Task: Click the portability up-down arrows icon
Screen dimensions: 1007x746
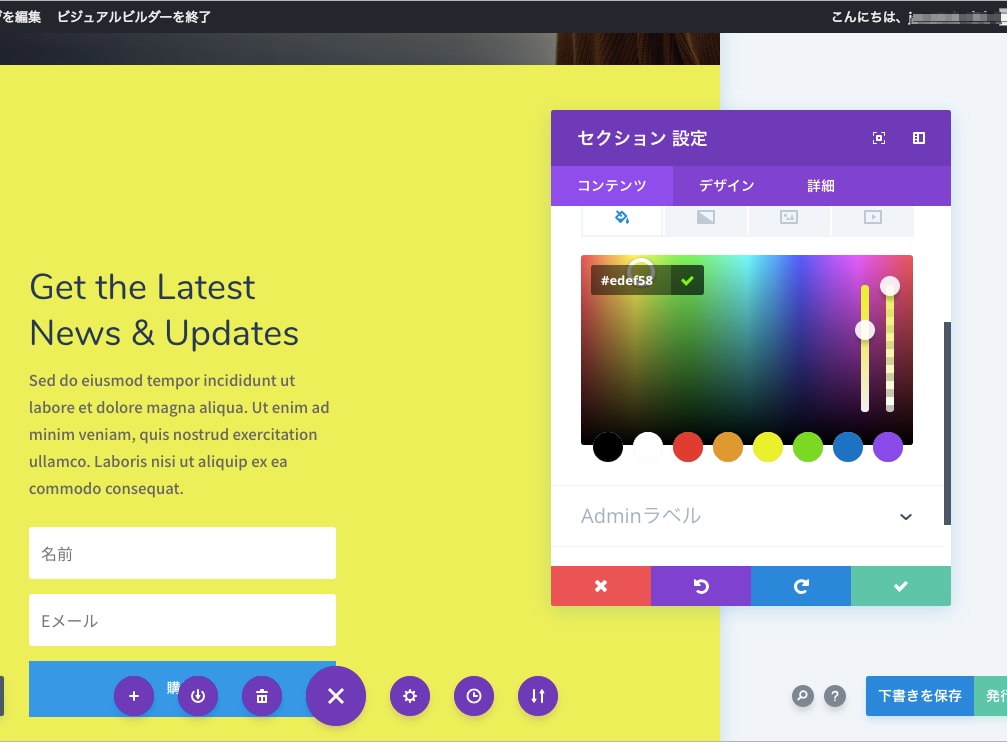Action: 538,696
